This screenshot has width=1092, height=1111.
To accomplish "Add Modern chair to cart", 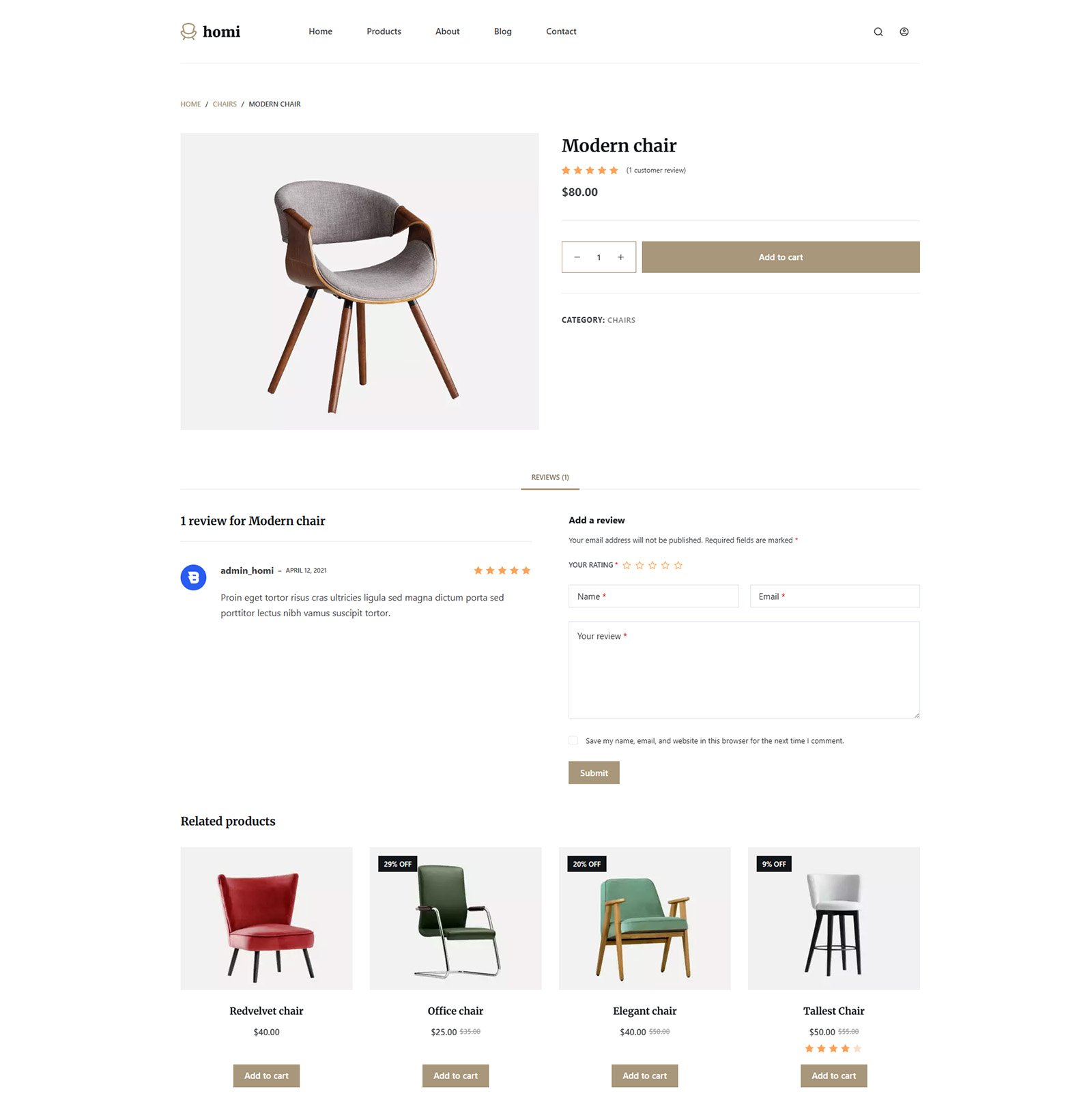I will pos(781,257).
